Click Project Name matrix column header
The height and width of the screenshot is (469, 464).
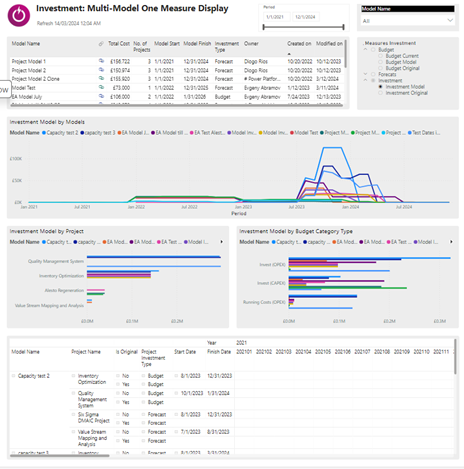86,352
